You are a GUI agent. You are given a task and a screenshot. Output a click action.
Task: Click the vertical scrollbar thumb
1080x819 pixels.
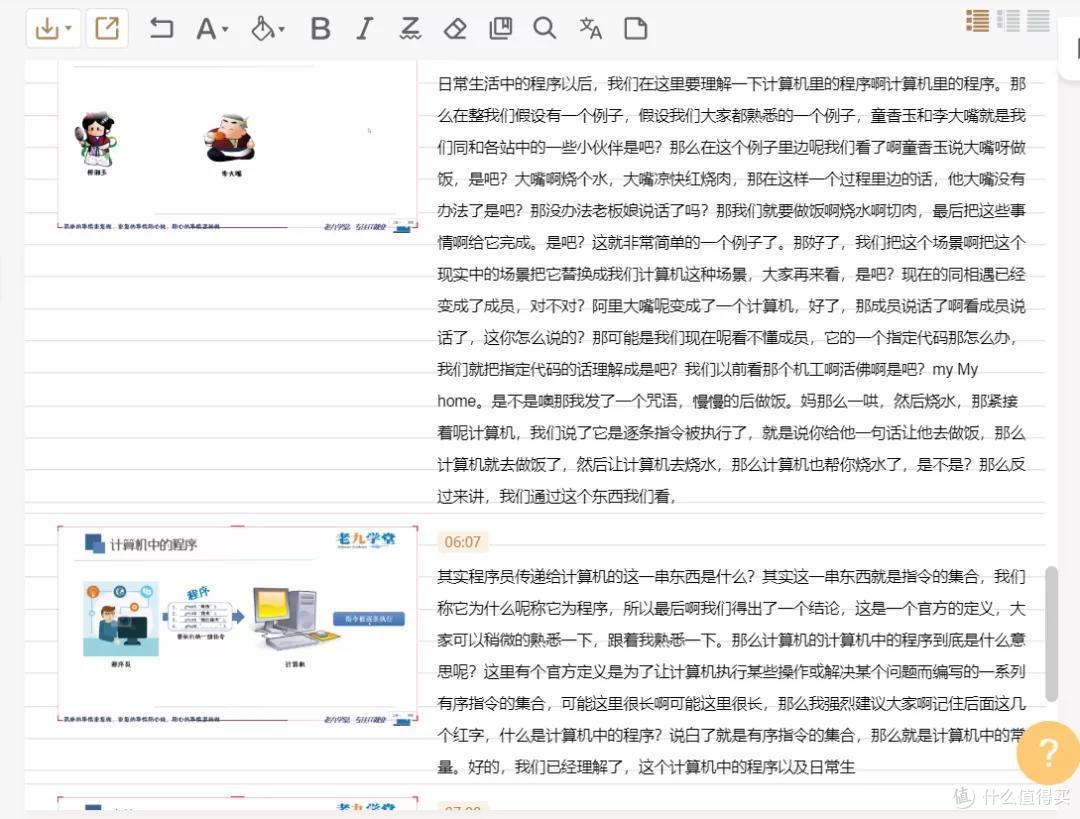(x=1051, y=634)
